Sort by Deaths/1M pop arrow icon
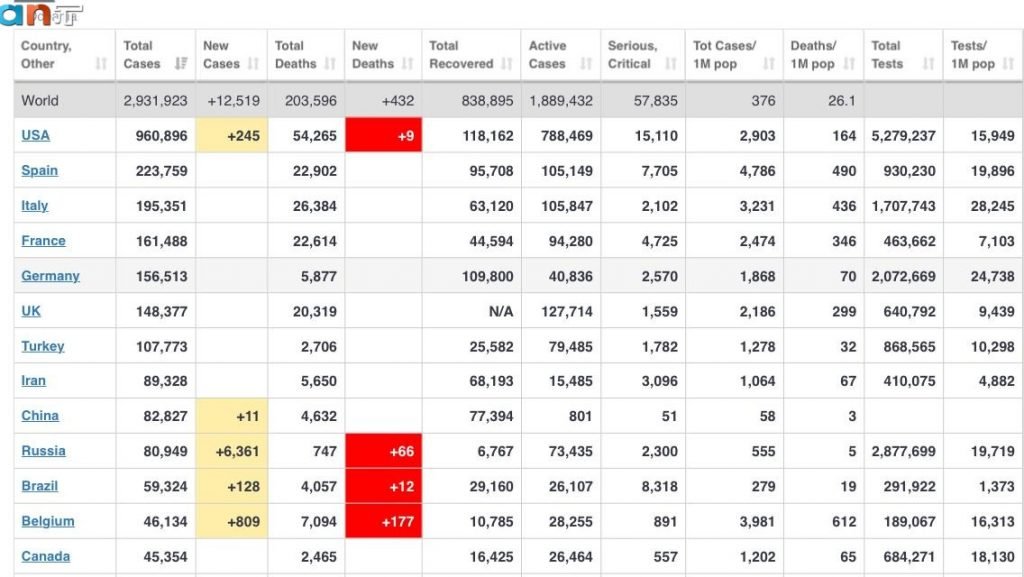This screenshot has width=1024, height=577. tap(849, 64)
